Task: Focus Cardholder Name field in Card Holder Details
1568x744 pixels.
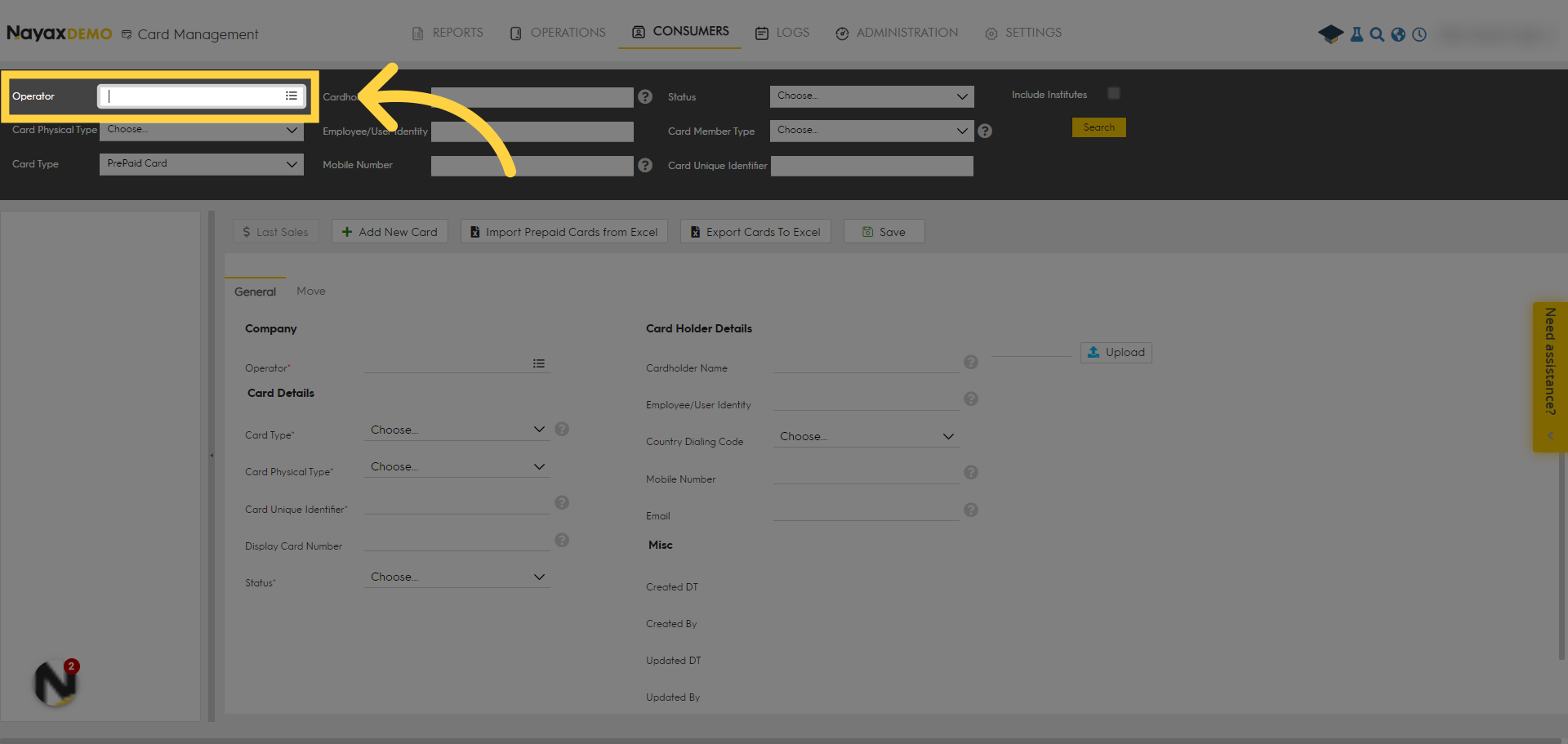Action: [866, 363]
